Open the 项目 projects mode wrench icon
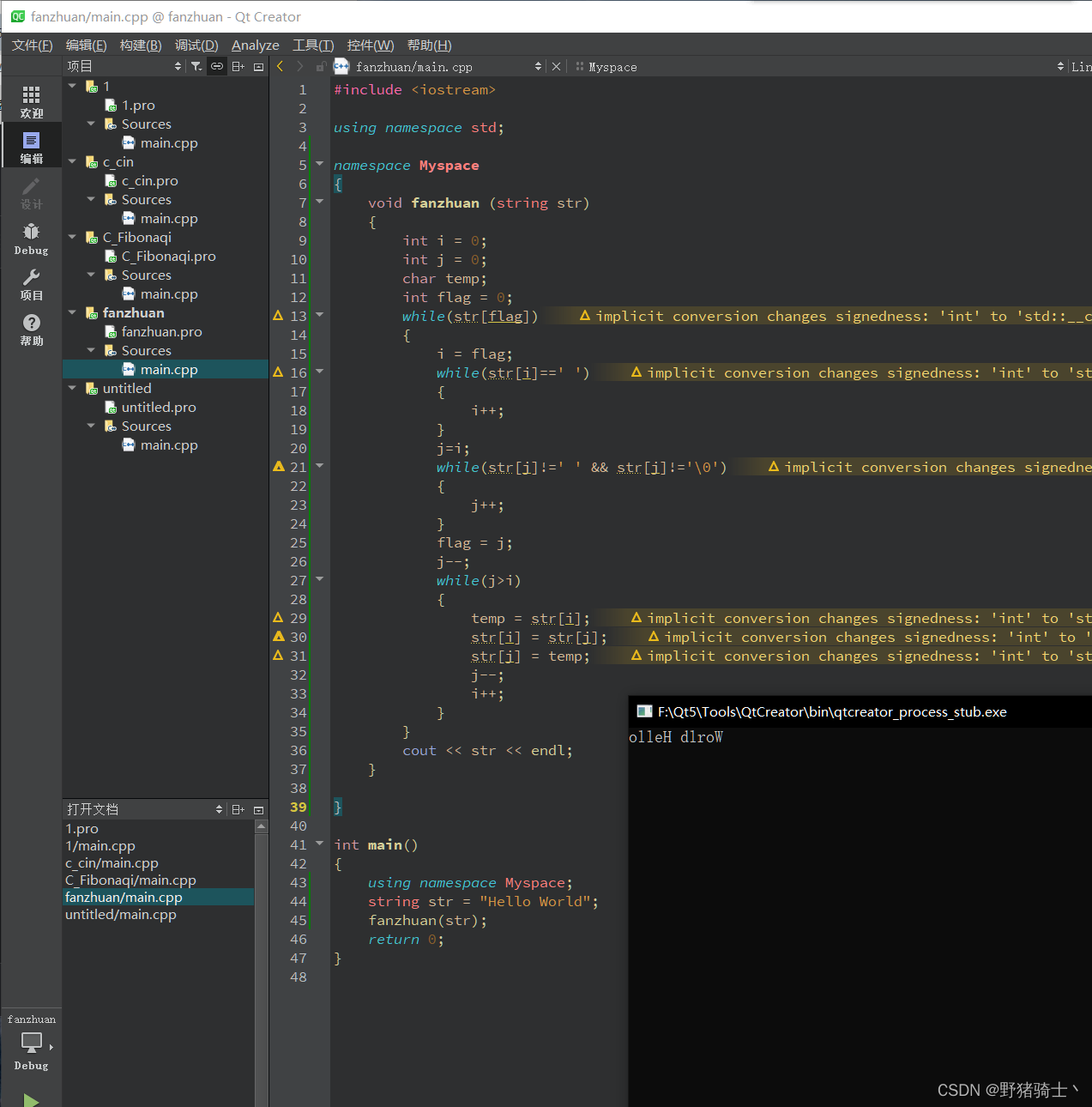 coord(31,284)
